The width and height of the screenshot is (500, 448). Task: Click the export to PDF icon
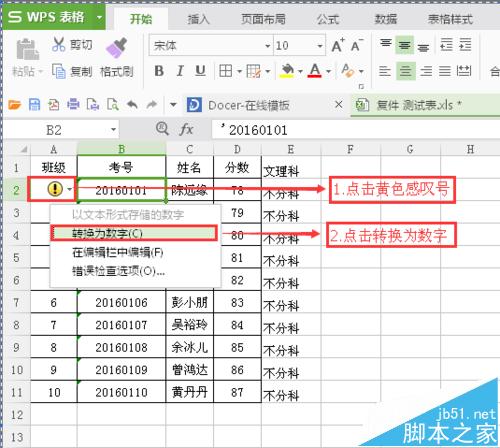point(54,105)
